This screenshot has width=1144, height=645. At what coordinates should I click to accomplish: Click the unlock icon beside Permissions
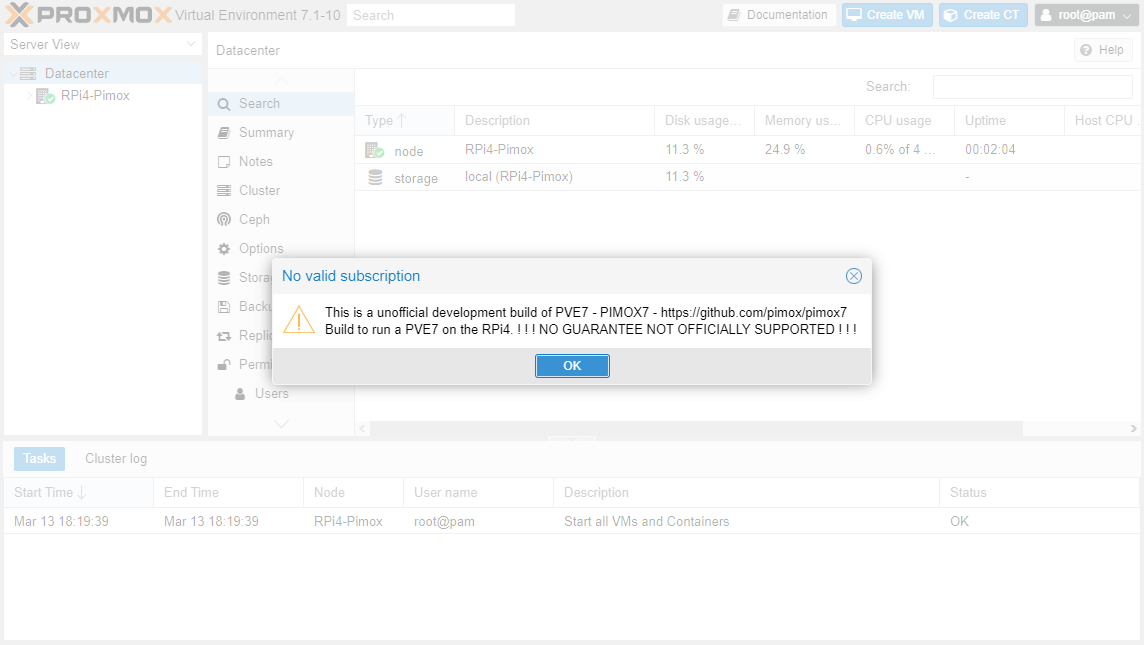224,364
